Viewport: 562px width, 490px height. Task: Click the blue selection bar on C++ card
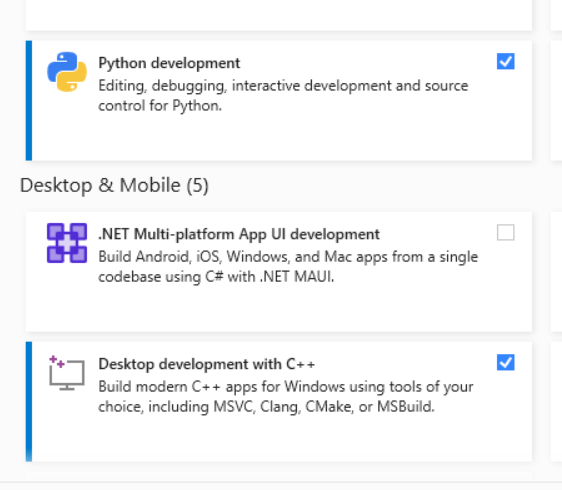[29, 401]
